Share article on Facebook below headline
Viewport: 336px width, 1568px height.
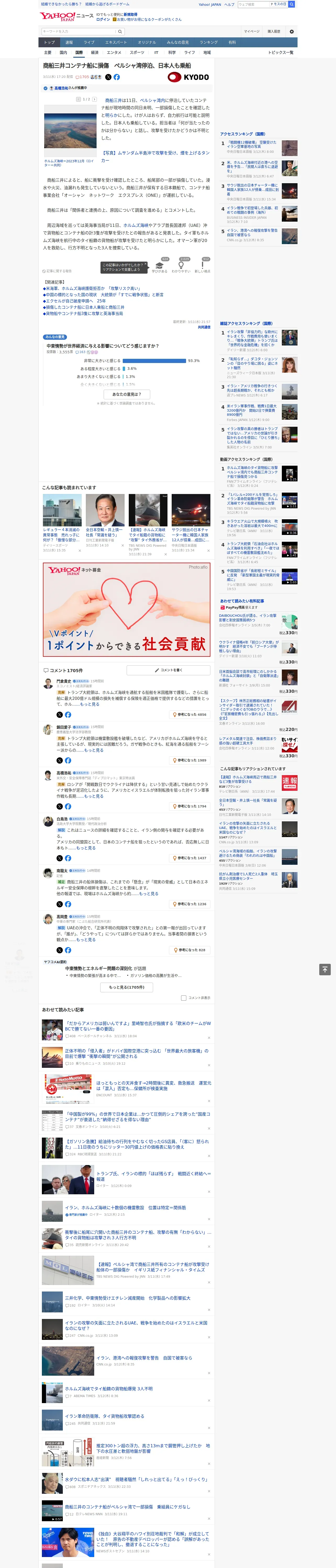(x=116, y=77)
